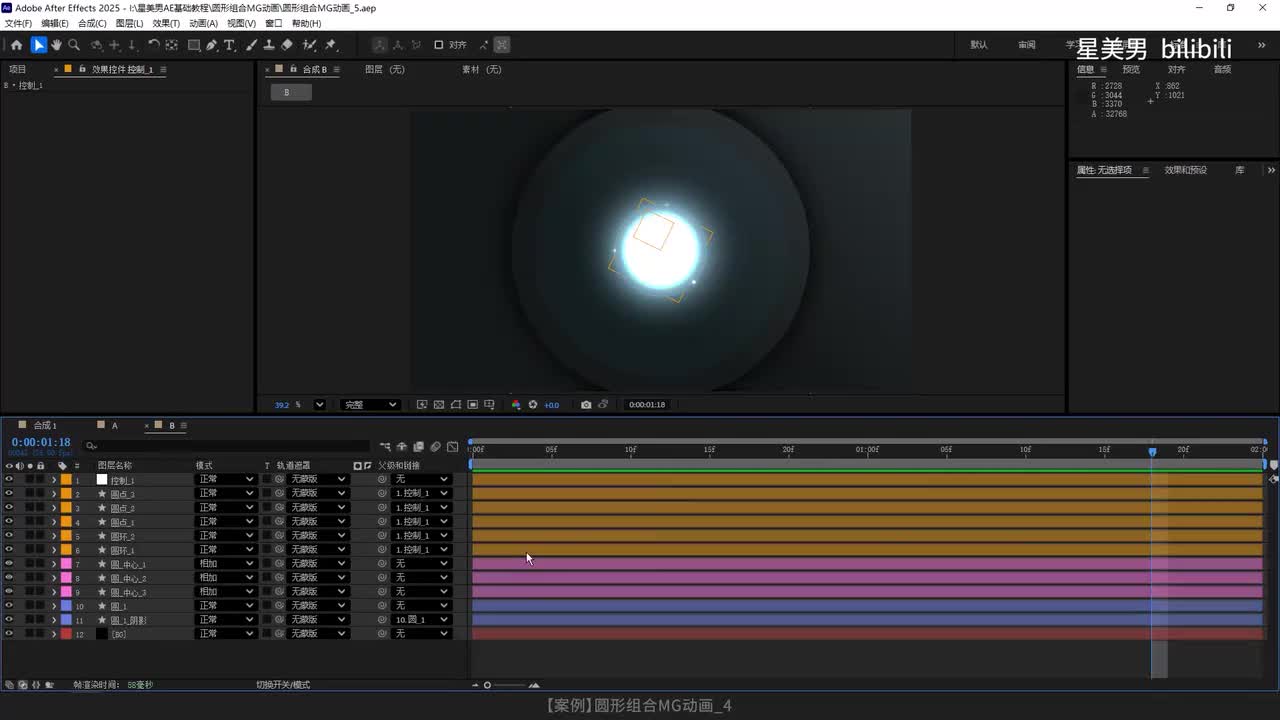This screenshot has height=720, width=1280.
Task: Select the Rotation tool
Action: pyautogui.click(x=154, y=45)
